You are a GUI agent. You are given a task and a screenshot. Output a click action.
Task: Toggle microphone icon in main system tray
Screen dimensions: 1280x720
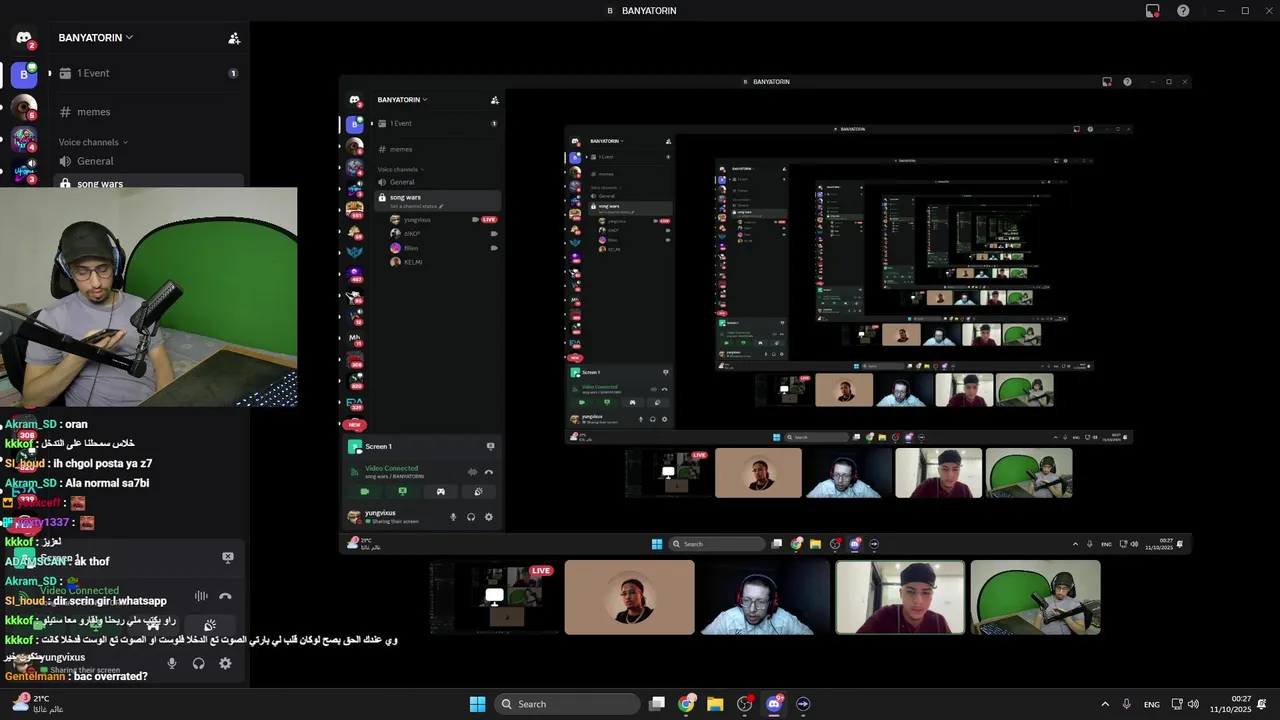1127,704
